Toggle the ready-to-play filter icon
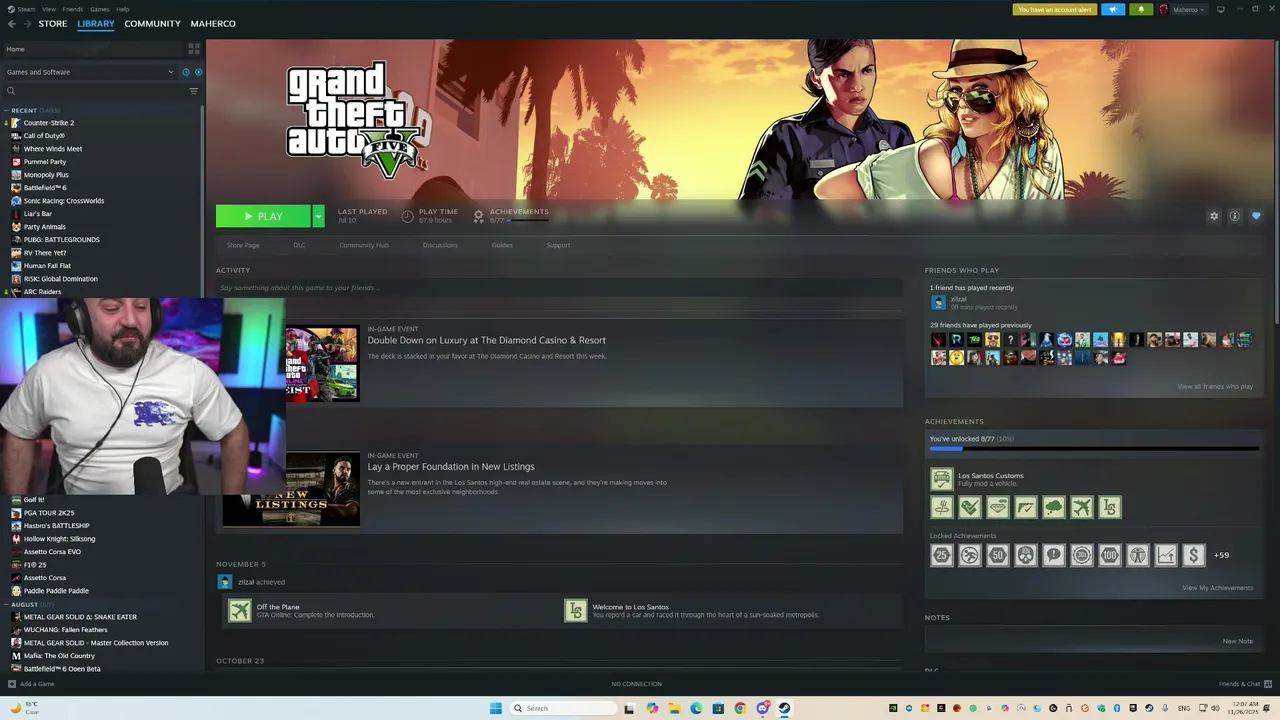This screenshot has height=720, width=1280. click(x=198, y=72)
